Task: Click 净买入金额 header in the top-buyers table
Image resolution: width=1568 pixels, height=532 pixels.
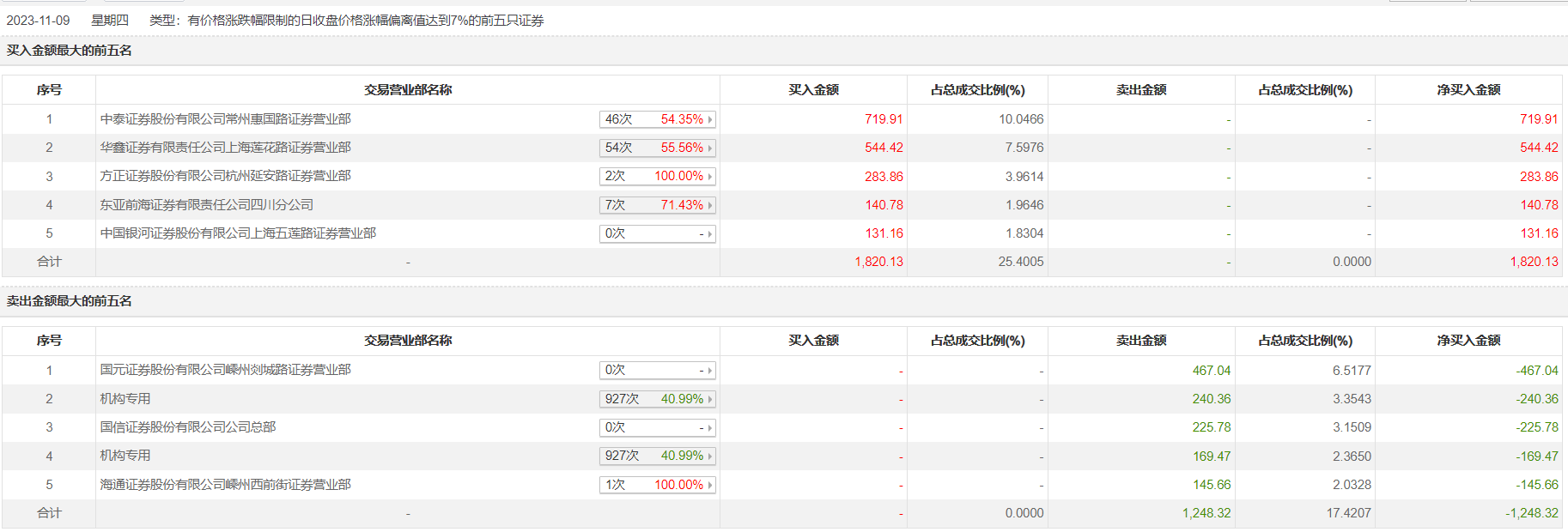Action: click(1468, 90)
